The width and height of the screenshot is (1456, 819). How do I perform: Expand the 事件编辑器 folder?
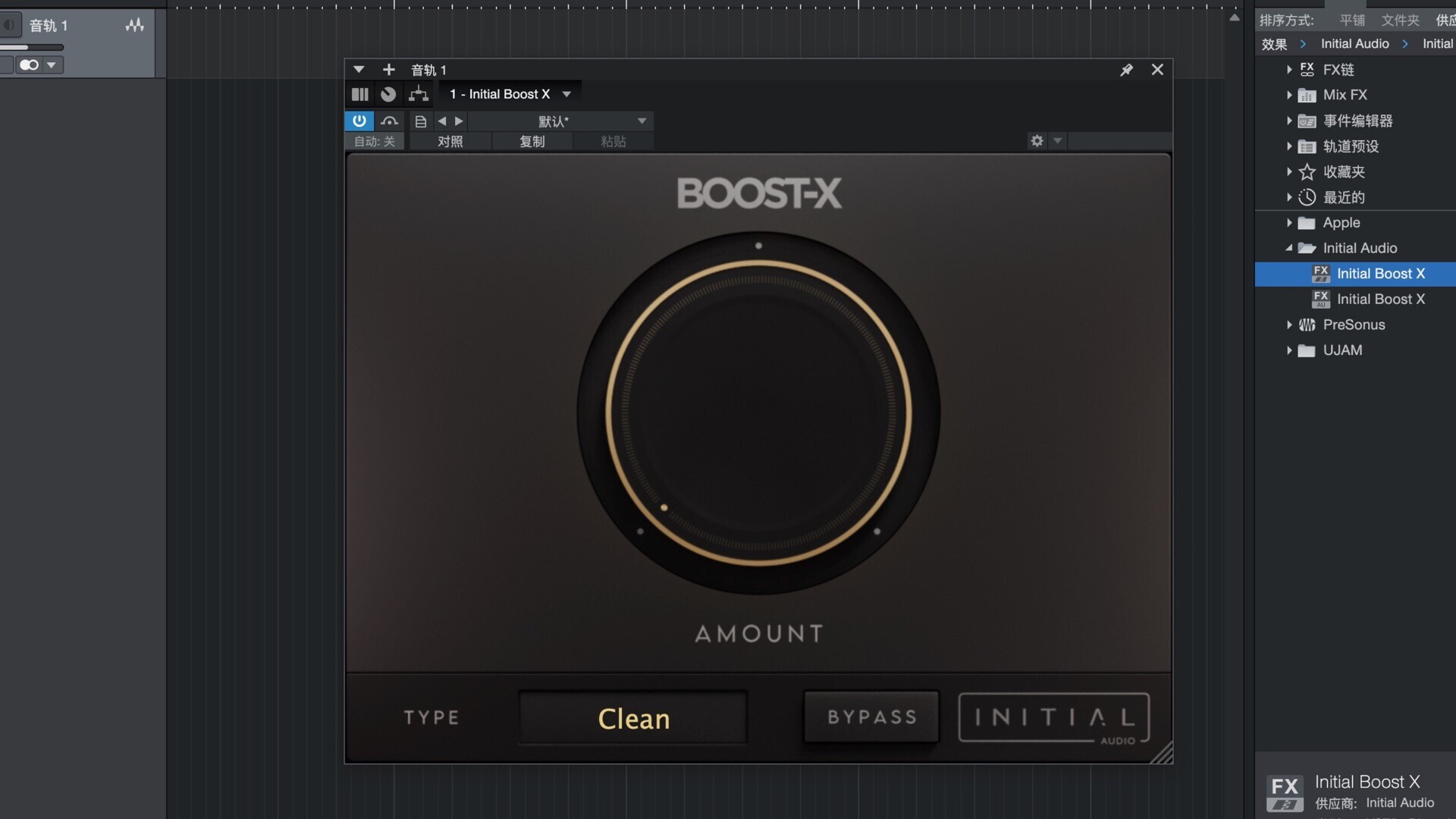(x=1289, y=121)
